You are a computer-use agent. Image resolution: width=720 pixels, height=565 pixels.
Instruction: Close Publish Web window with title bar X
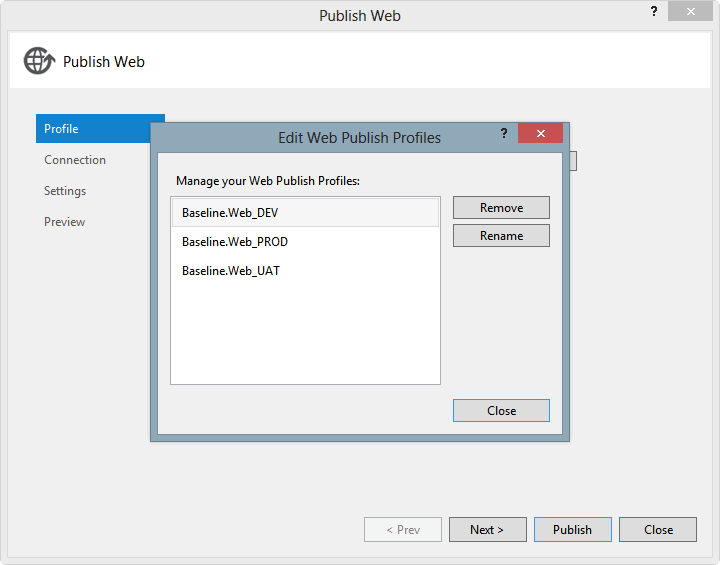click(690, 11)
